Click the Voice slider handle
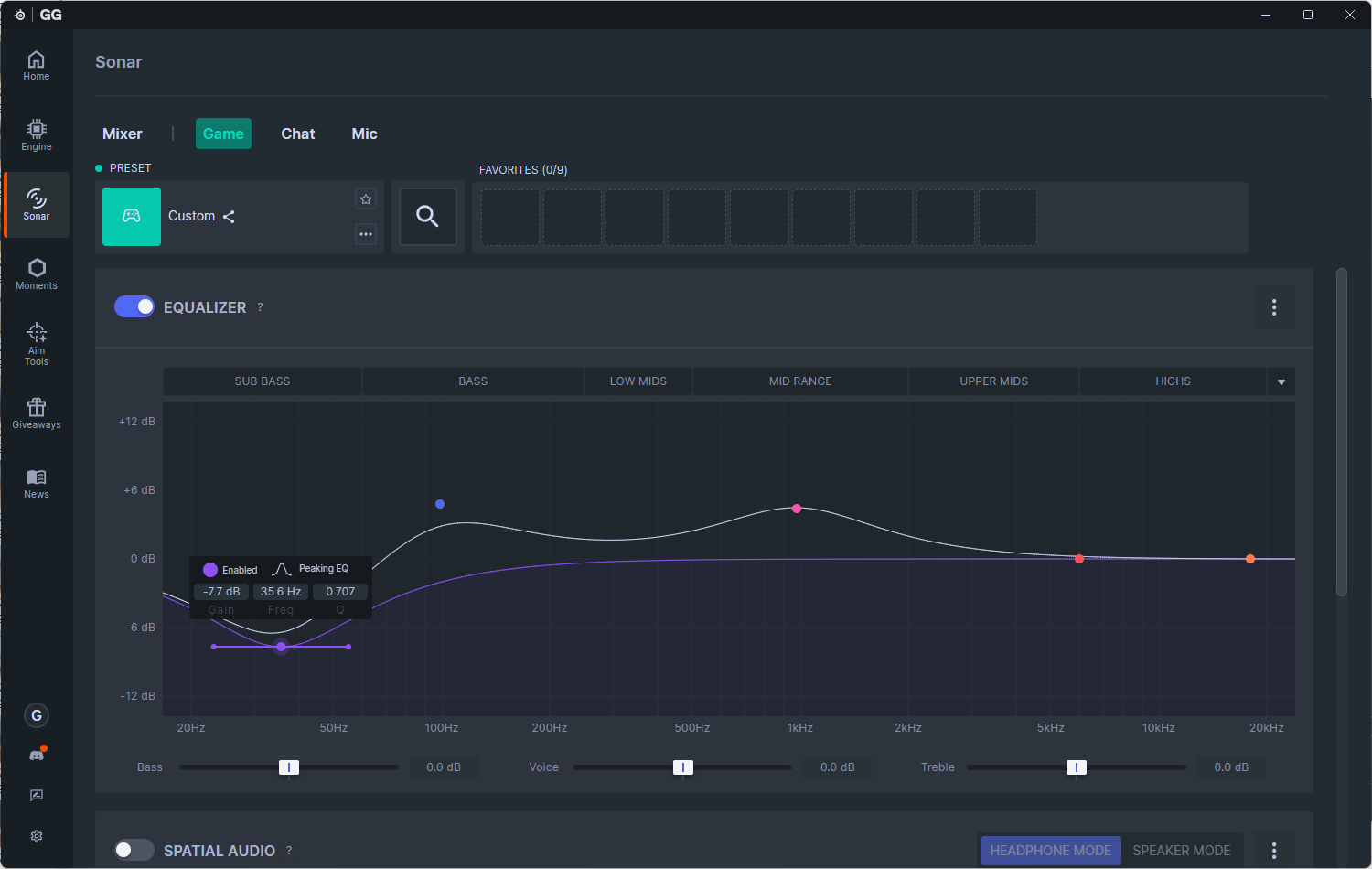The width and height of the screenshot is (1372, 869). point(683,767)
